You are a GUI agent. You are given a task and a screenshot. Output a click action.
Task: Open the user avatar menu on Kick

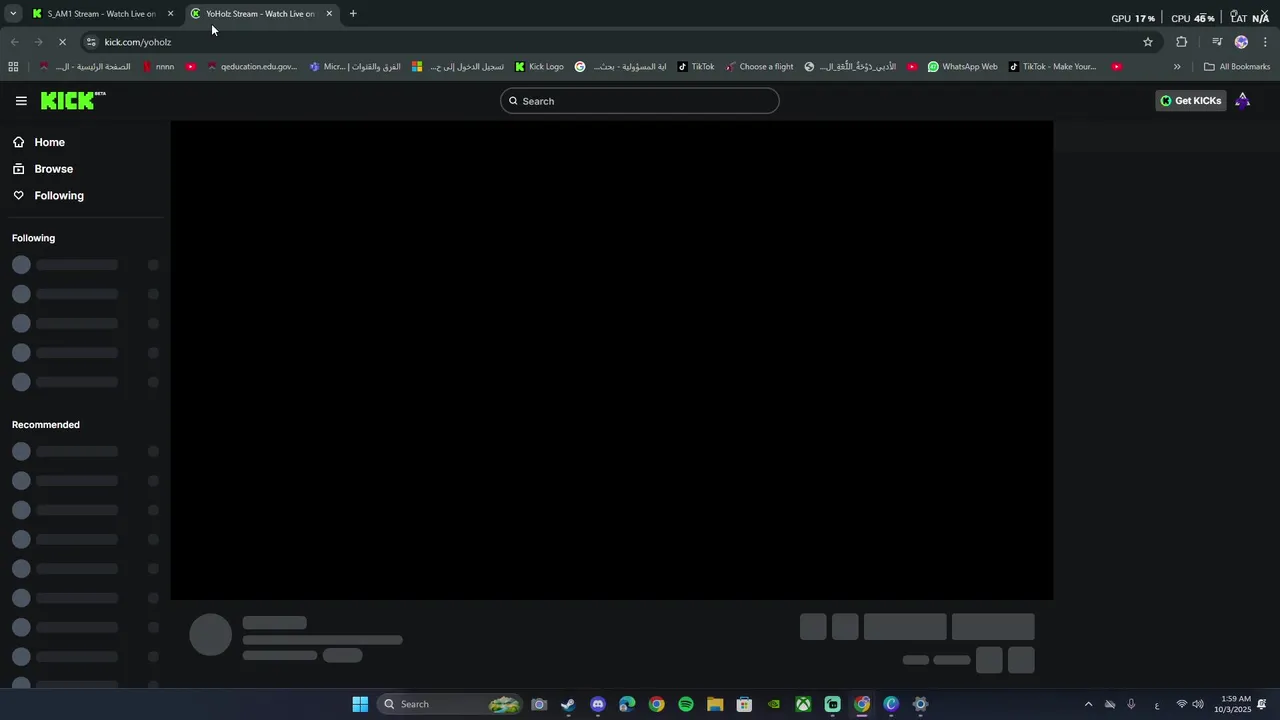[x=1243, y=101]
